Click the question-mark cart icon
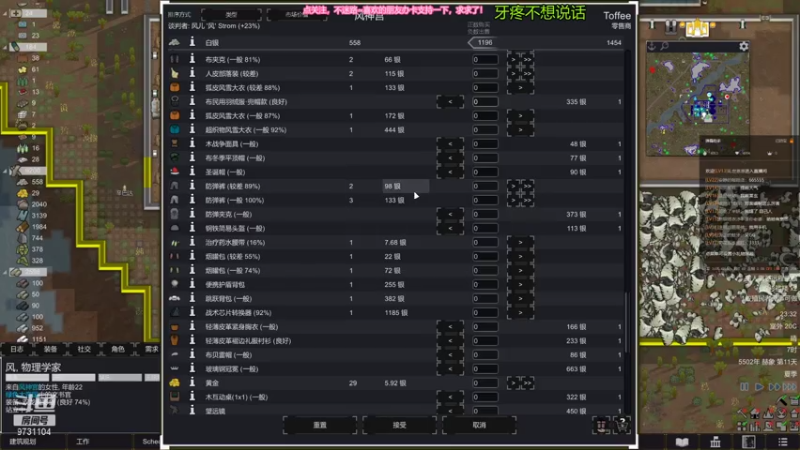The height and width of the screenshot is (450, 800). point(622,424)
